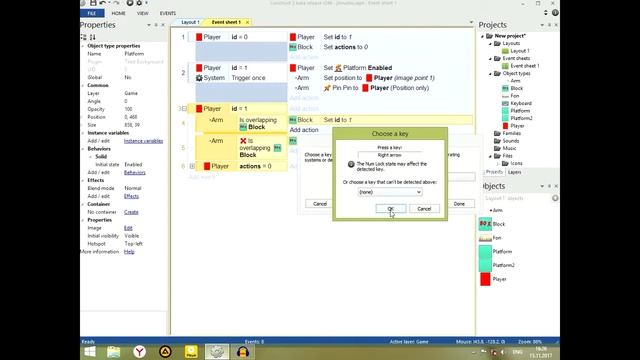Select the Block thumbnail in Objects panel
This screenshot has height=360, width=640.
pos(485,224)
